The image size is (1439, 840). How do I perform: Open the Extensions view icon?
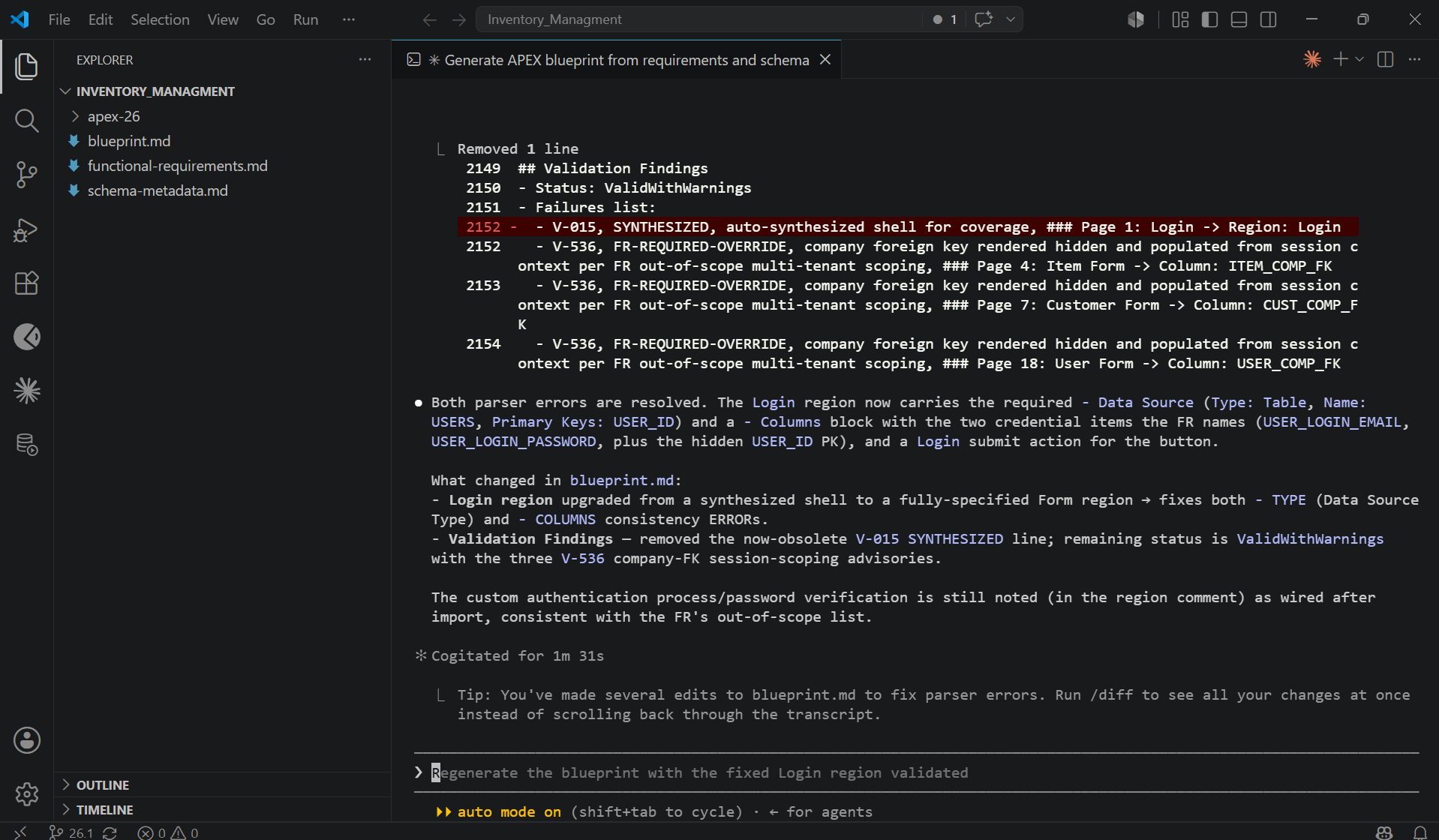[27, 283]
